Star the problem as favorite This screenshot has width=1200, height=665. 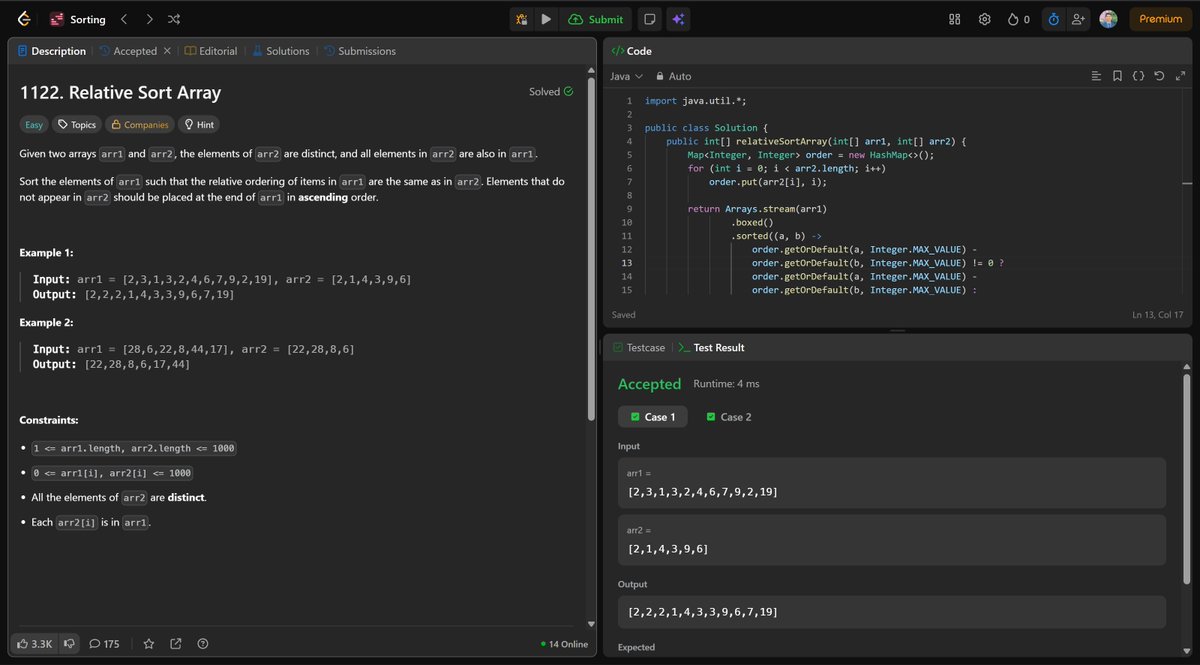148,644
